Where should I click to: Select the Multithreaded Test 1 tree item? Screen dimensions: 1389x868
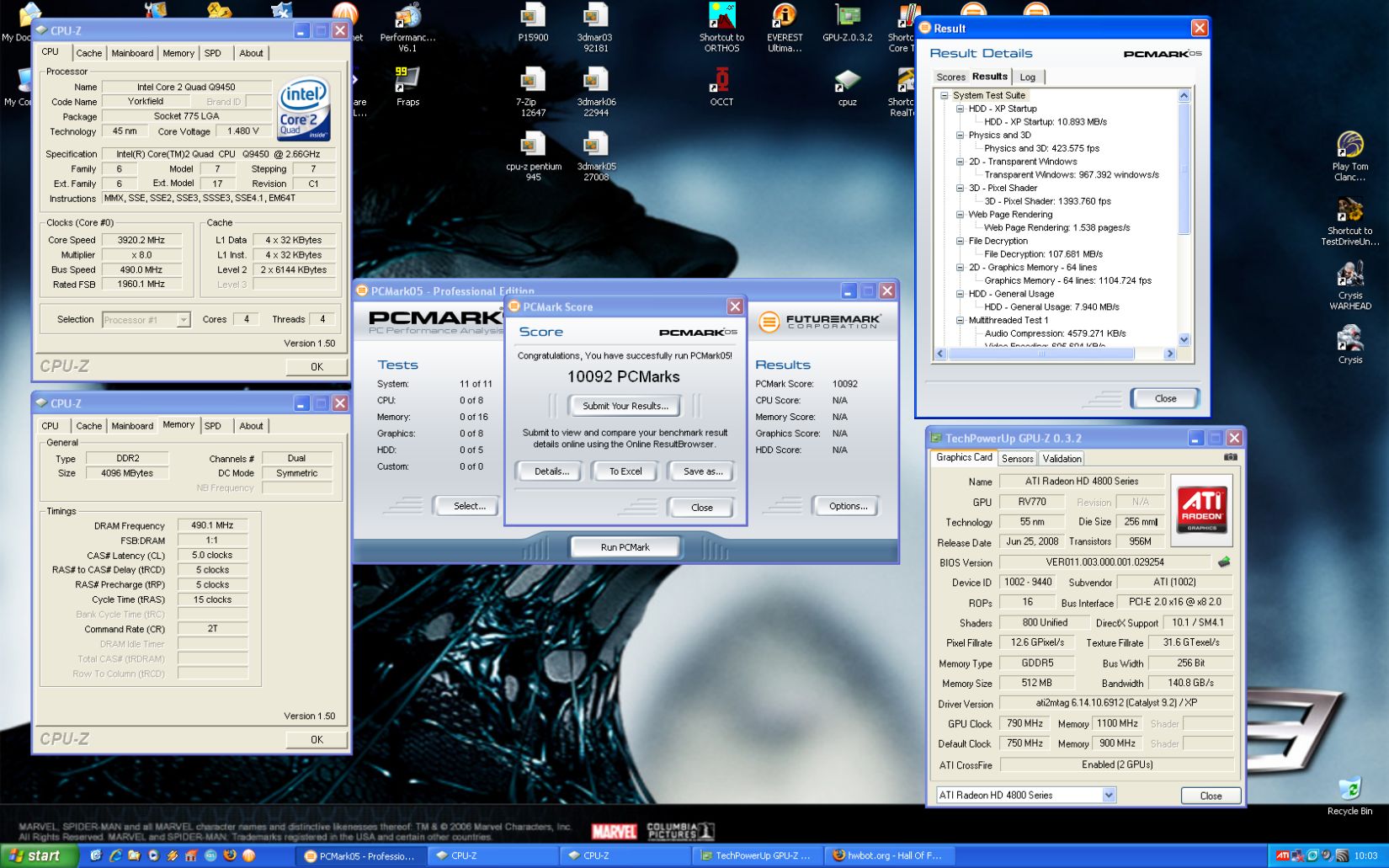pyautogui.click(x=1008, y=320)
